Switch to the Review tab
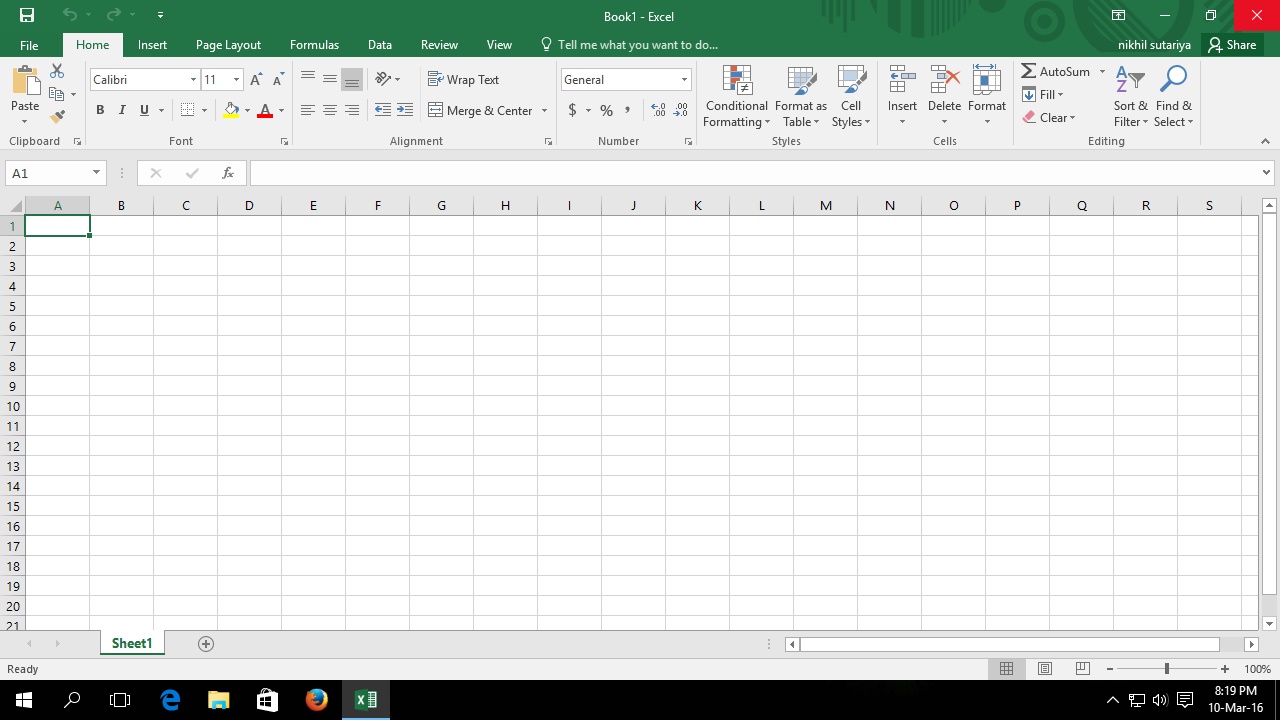1280x720 pixels. pos(439,45)
